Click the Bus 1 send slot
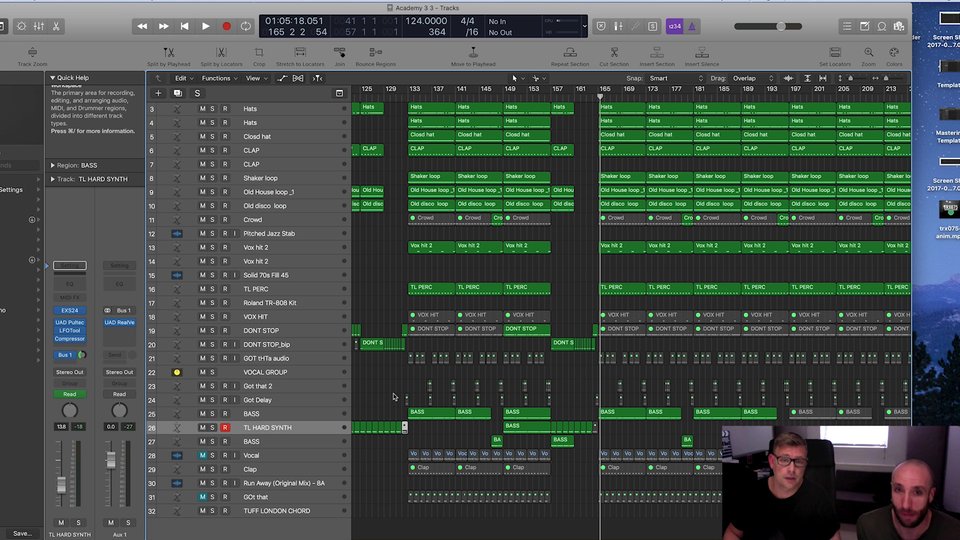Image resolution: width=960 pixels, height=540 pixels. tap(65, 355)
